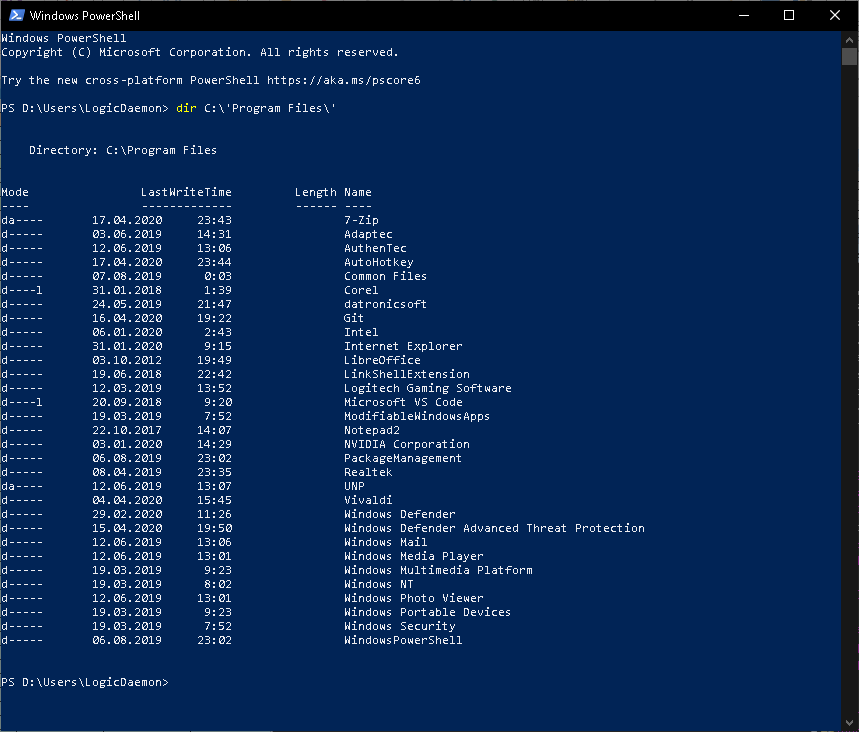Click the Common Files entry
This screenshot has width=859, height=732.
point(386,275)
